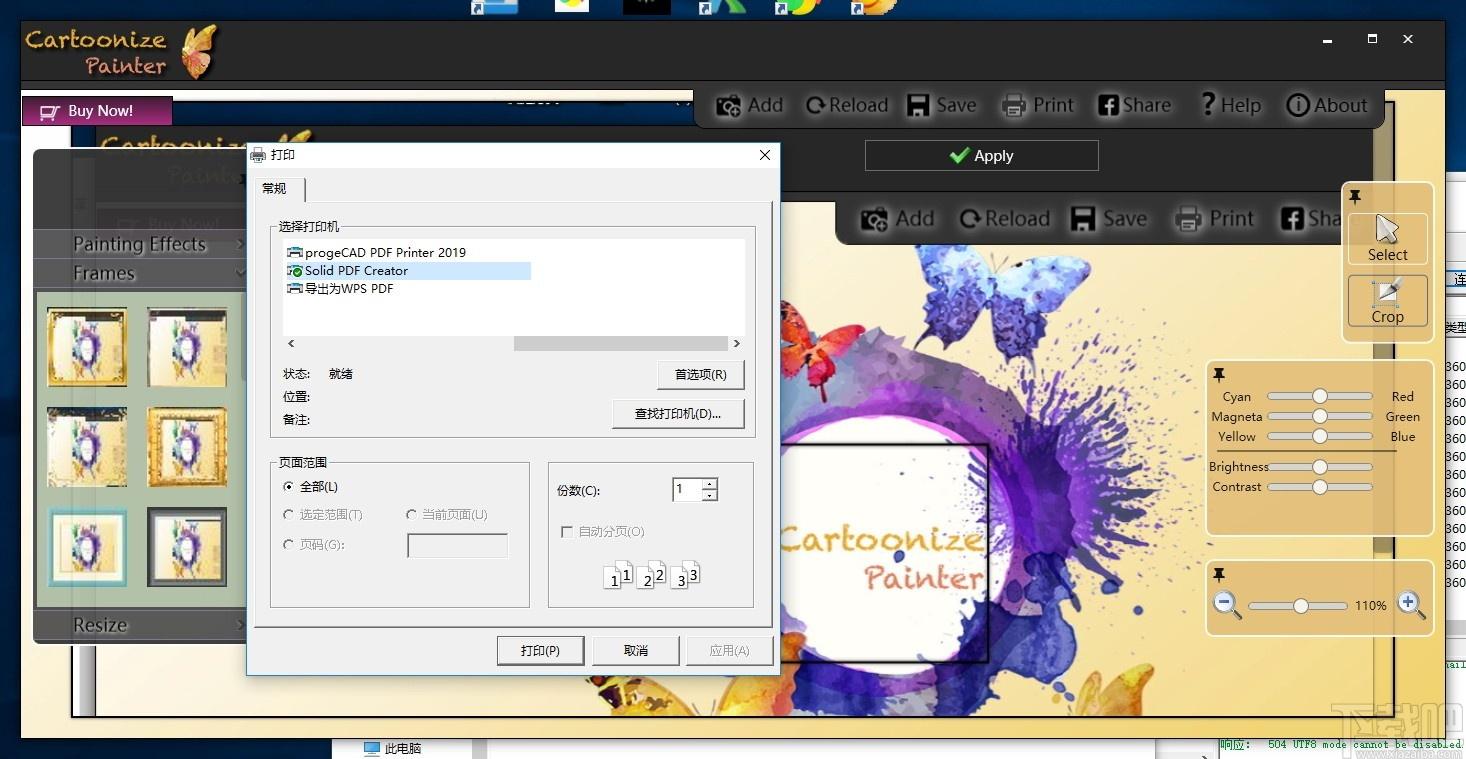Image resolution: width=1466 pixels, height=759 pixels.
Task: Click Save in the top toolbar
Action: point(941,106)
